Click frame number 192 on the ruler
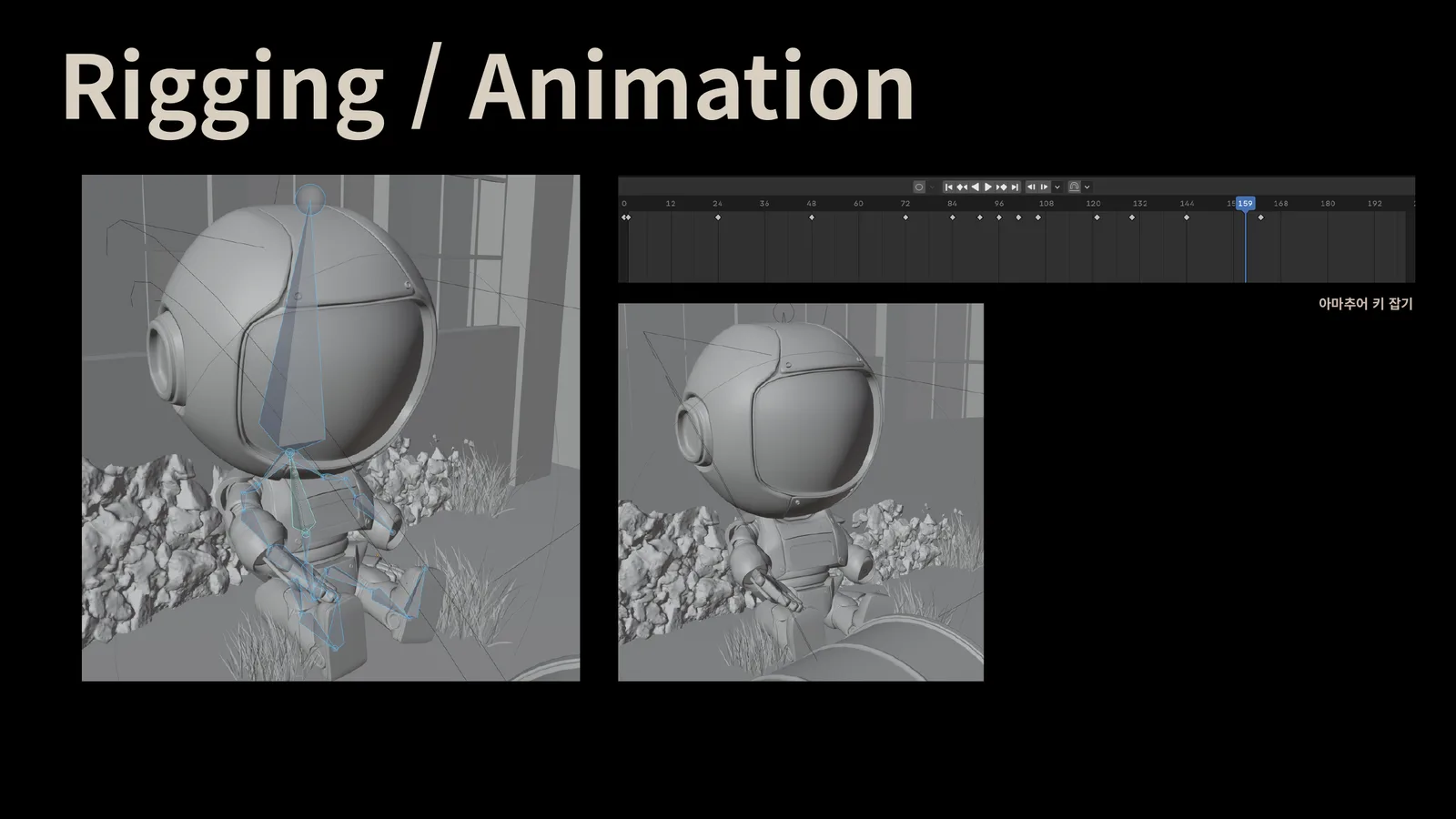Screen dimensions: 1456x819 [x=1375, y=204]
